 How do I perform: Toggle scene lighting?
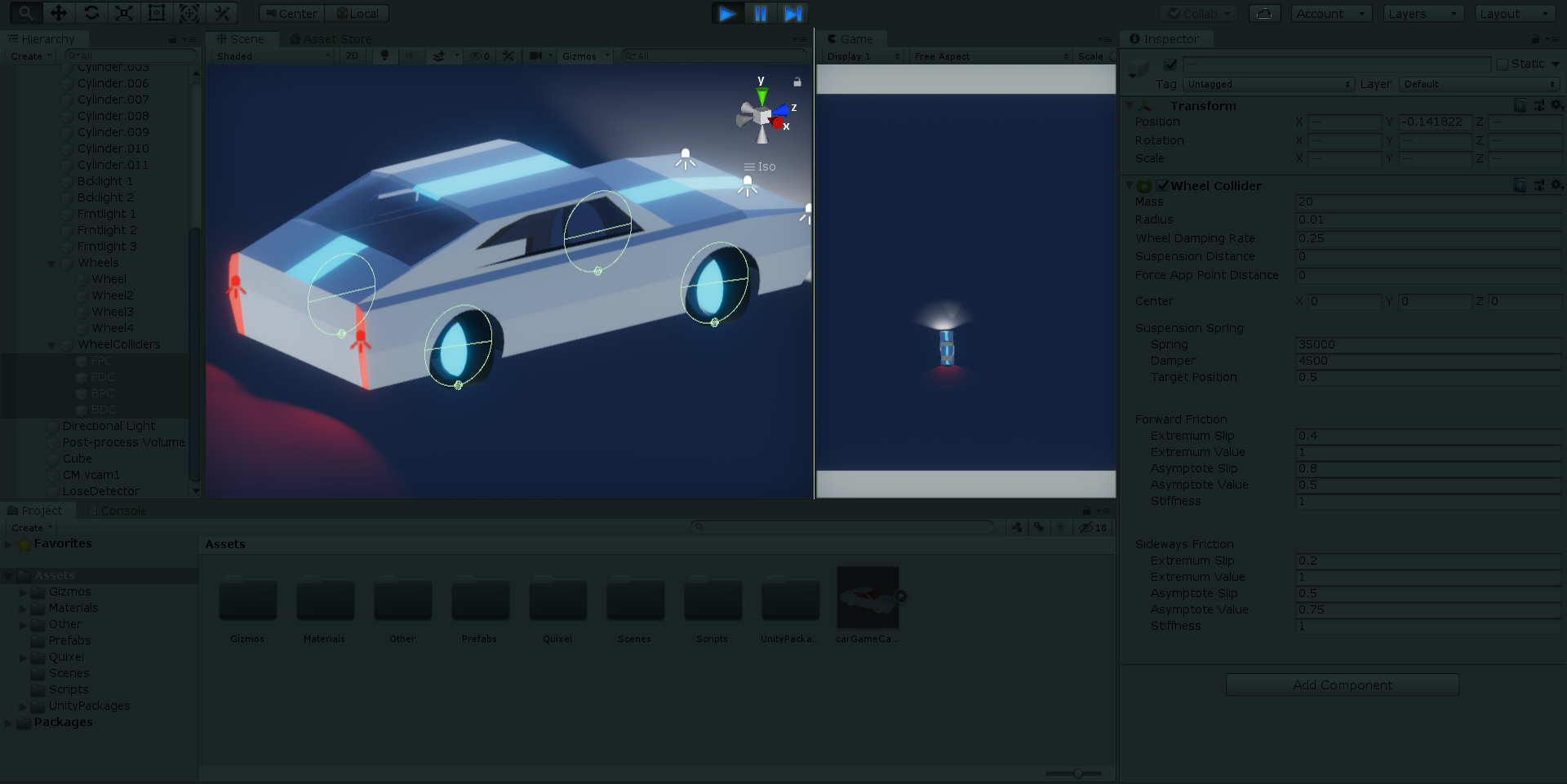point(384,55)
